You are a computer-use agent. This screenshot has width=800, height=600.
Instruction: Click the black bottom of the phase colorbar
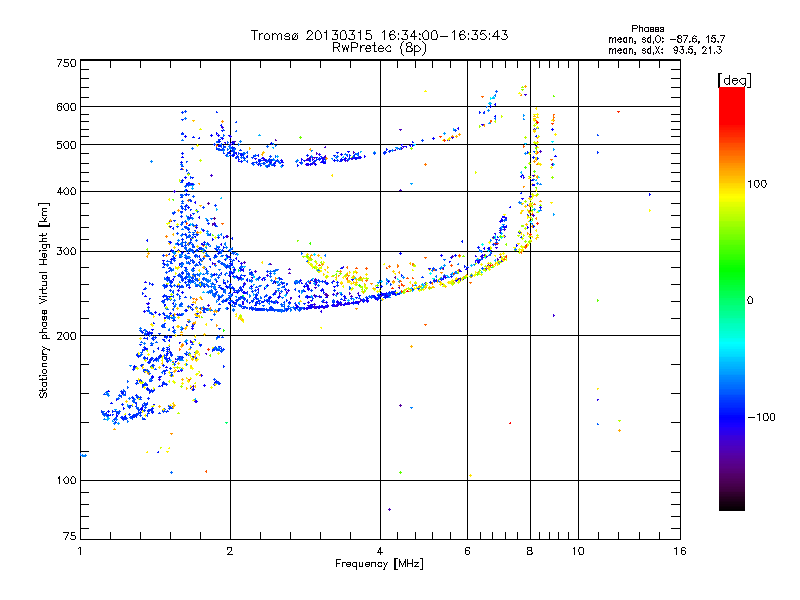(x=732, y=503)
